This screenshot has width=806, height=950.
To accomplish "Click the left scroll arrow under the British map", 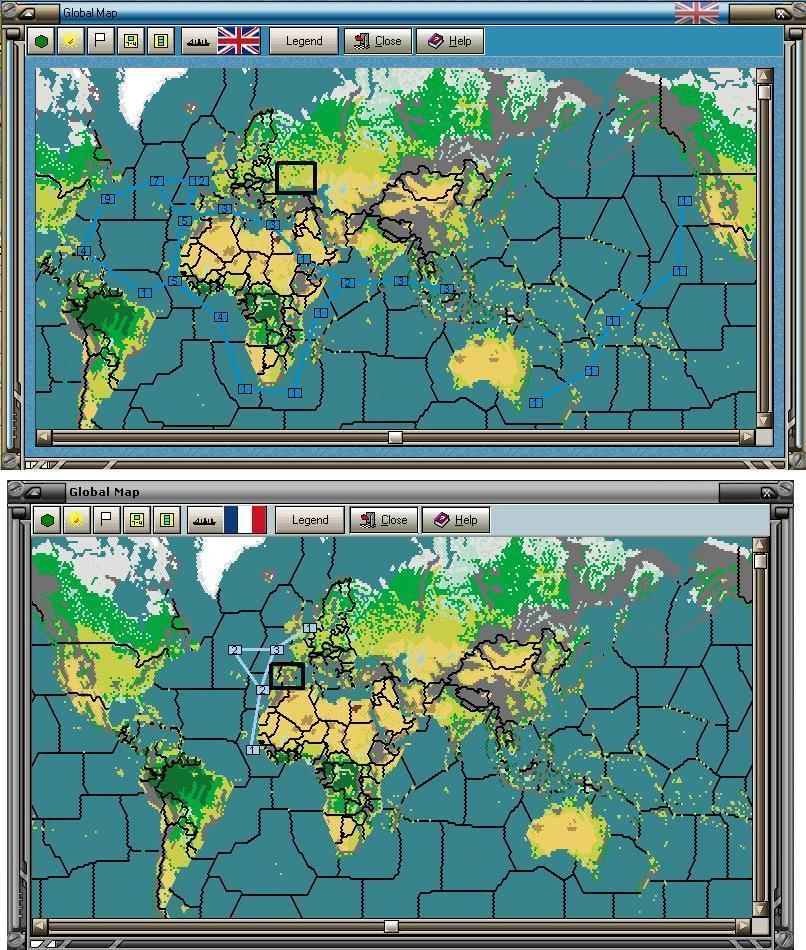I will click(44, 436).
